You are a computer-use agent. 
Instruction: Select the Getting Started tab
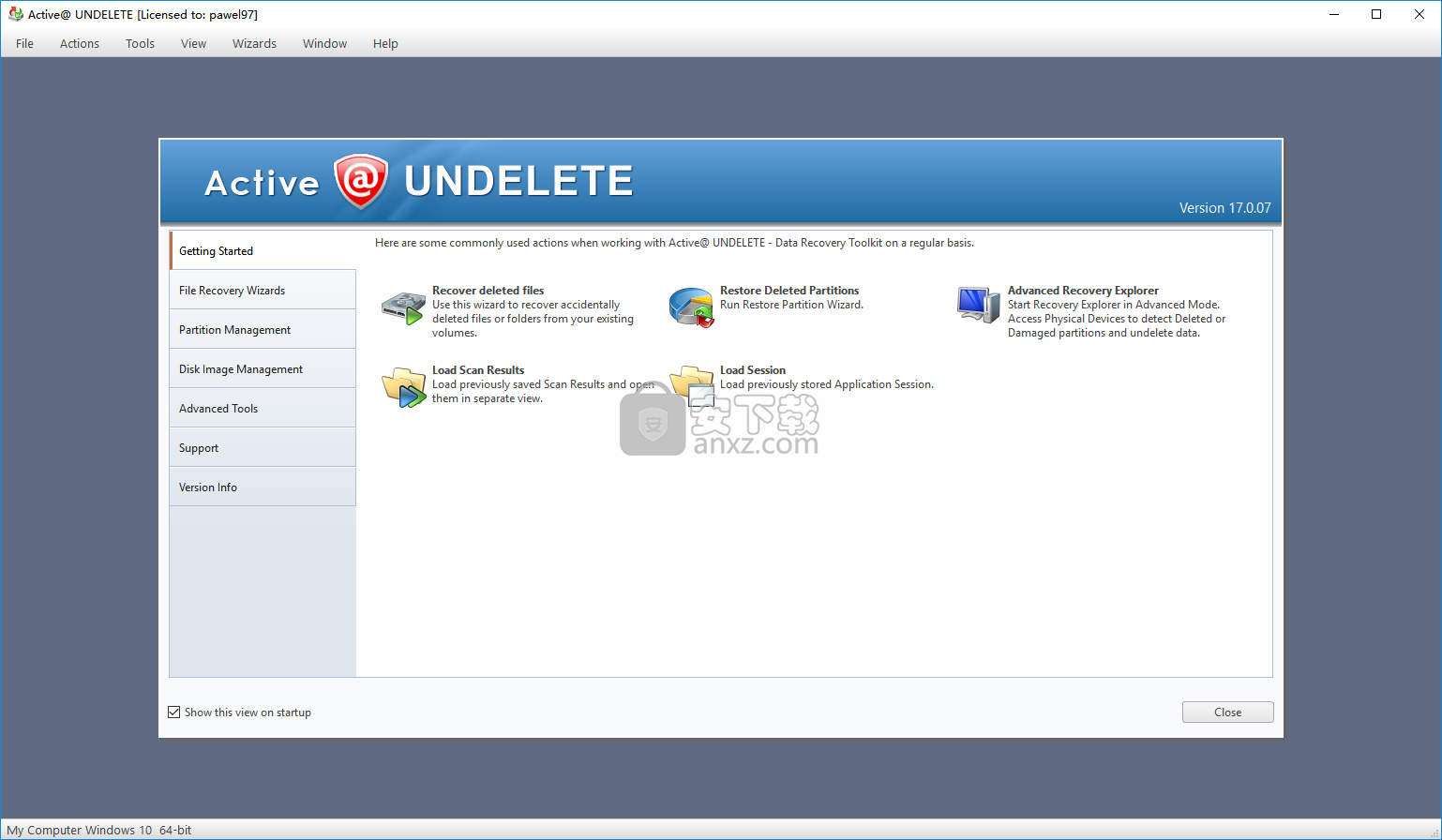pyautogui.click(x=263, y=250)
